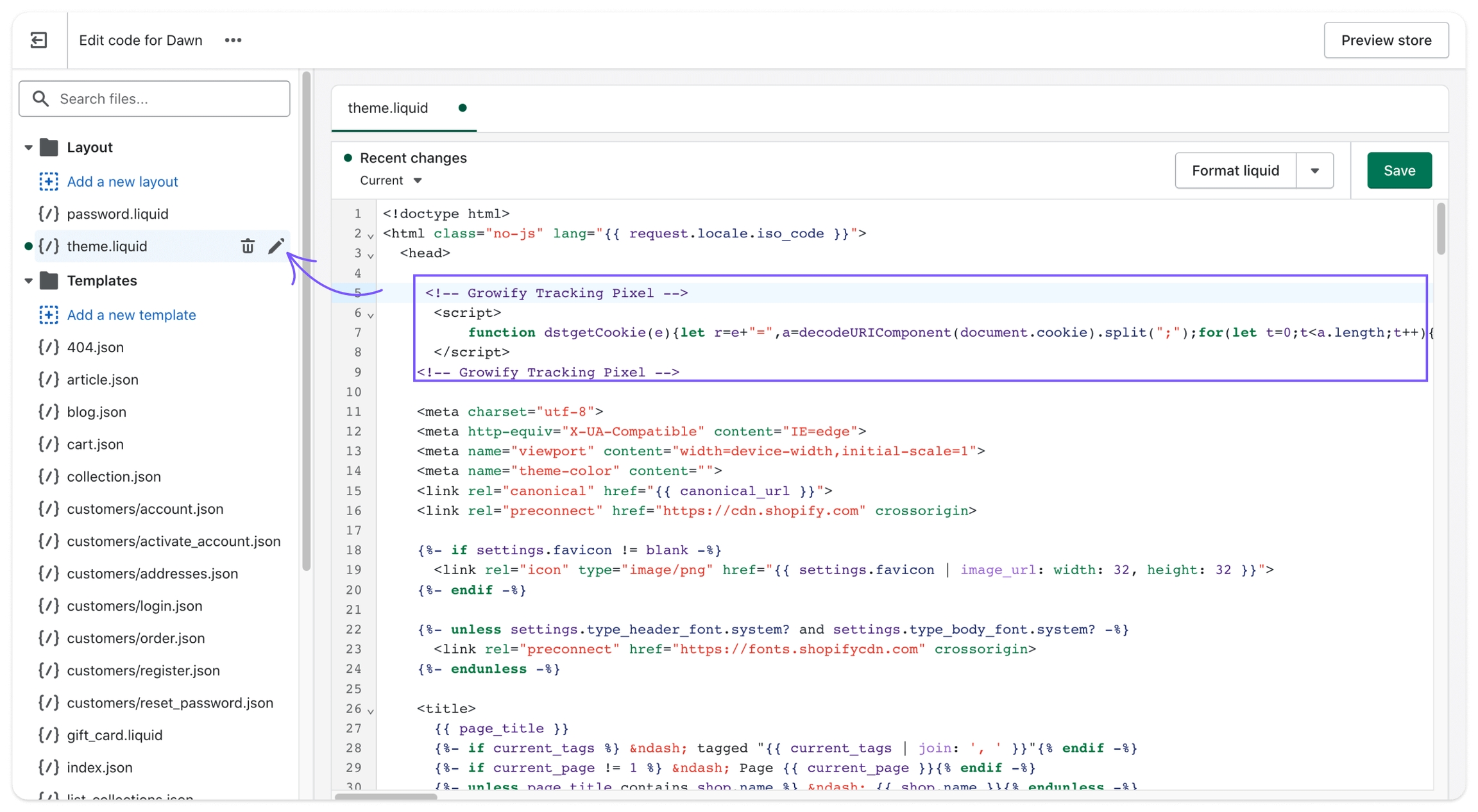Select theme.liquid in the file tree

click(x=107, y=246)
